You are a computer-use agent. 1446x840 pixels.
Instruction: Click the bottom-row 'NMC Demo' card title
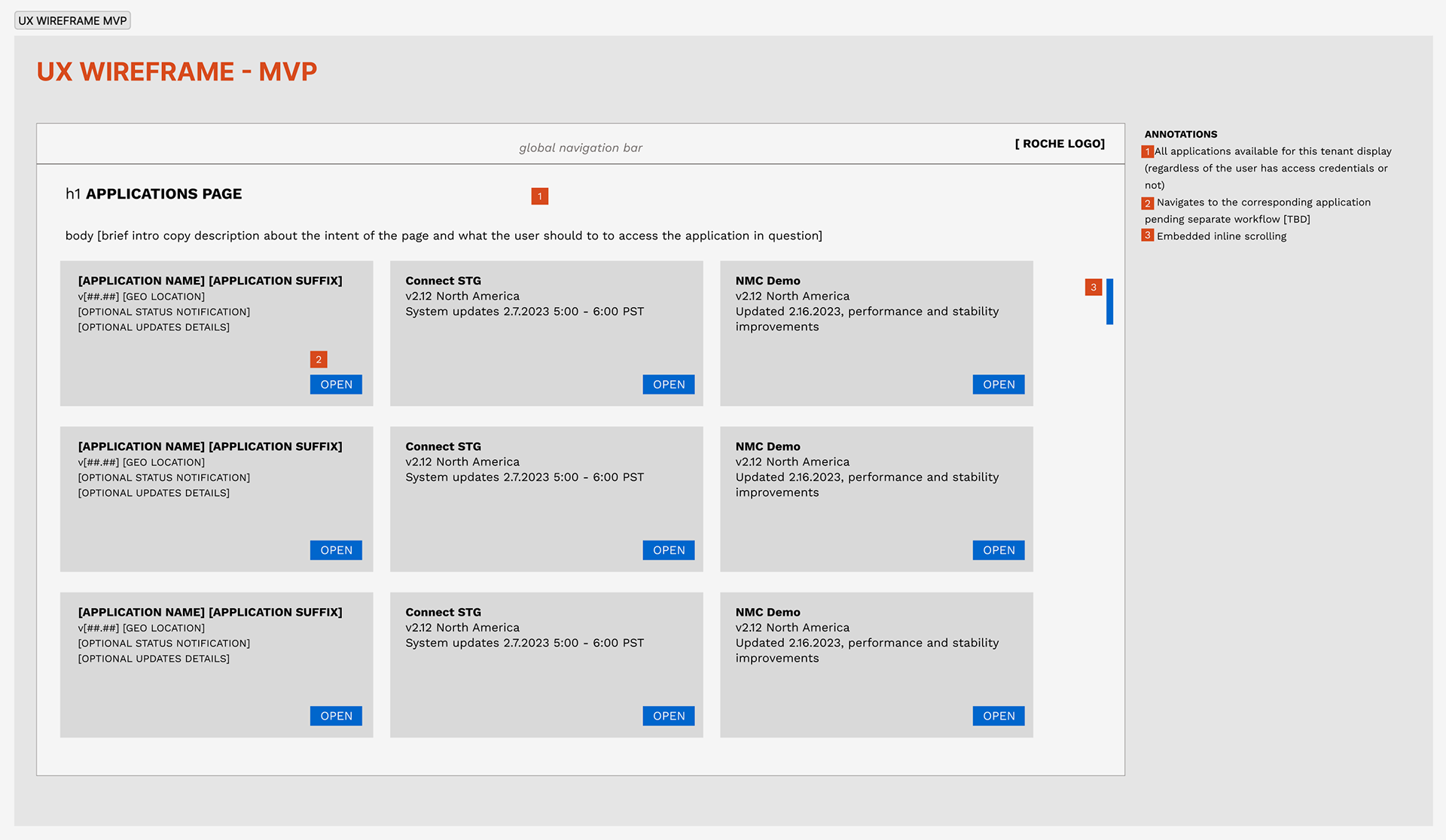coord(767,612)
